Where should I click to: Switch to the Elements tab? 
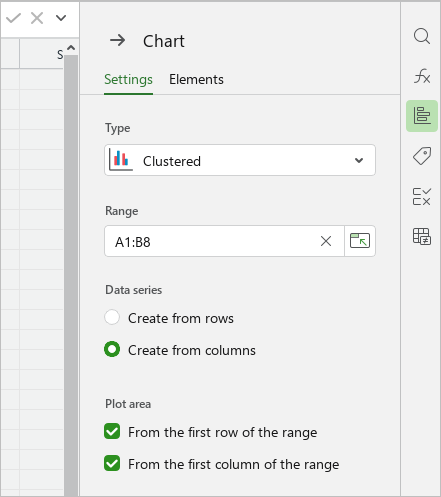(x=196, y=80)
